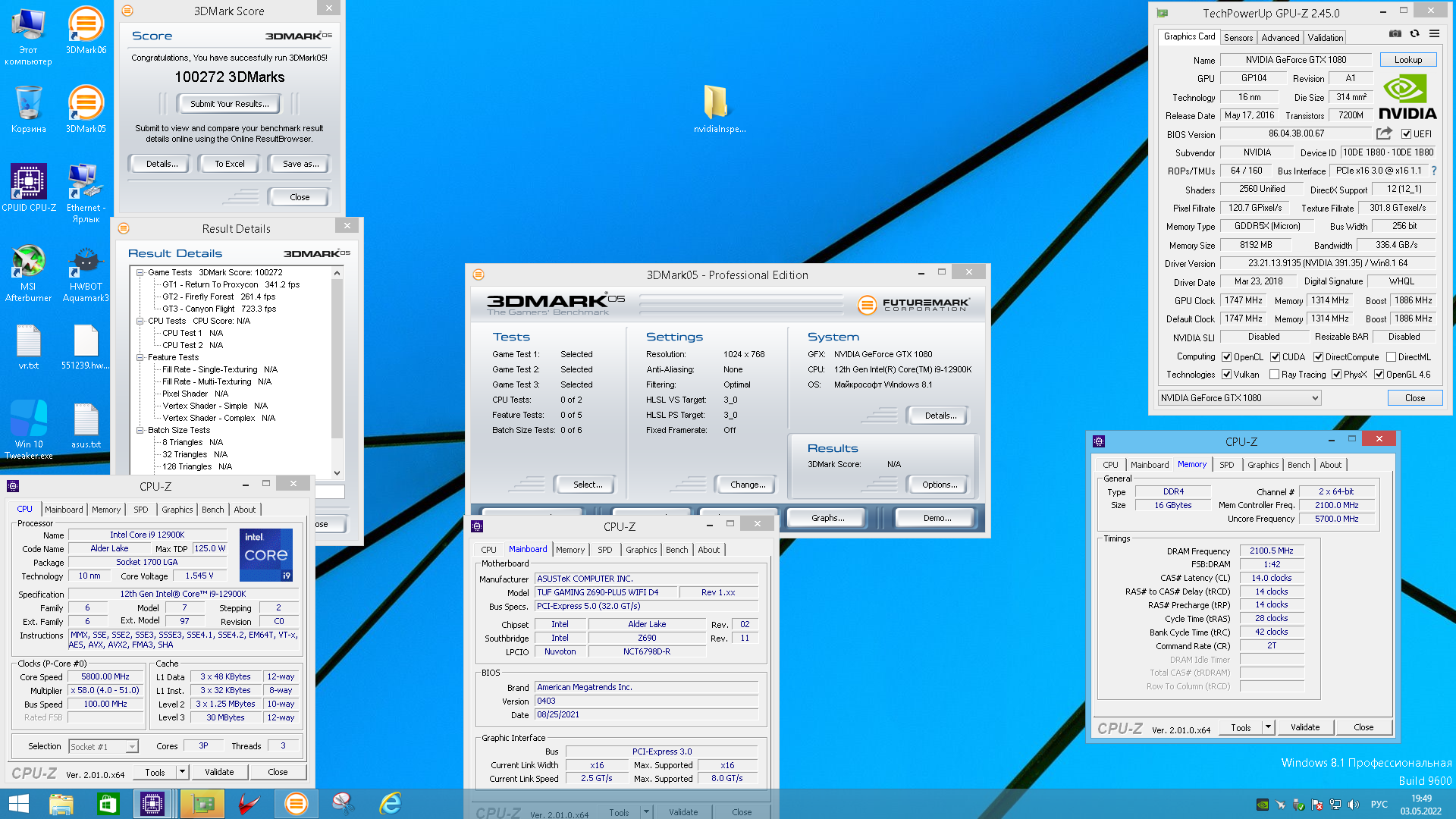Select the nvidiaInspector folder on desktop
Screen dimensions: 1456x819
(719, 109)
